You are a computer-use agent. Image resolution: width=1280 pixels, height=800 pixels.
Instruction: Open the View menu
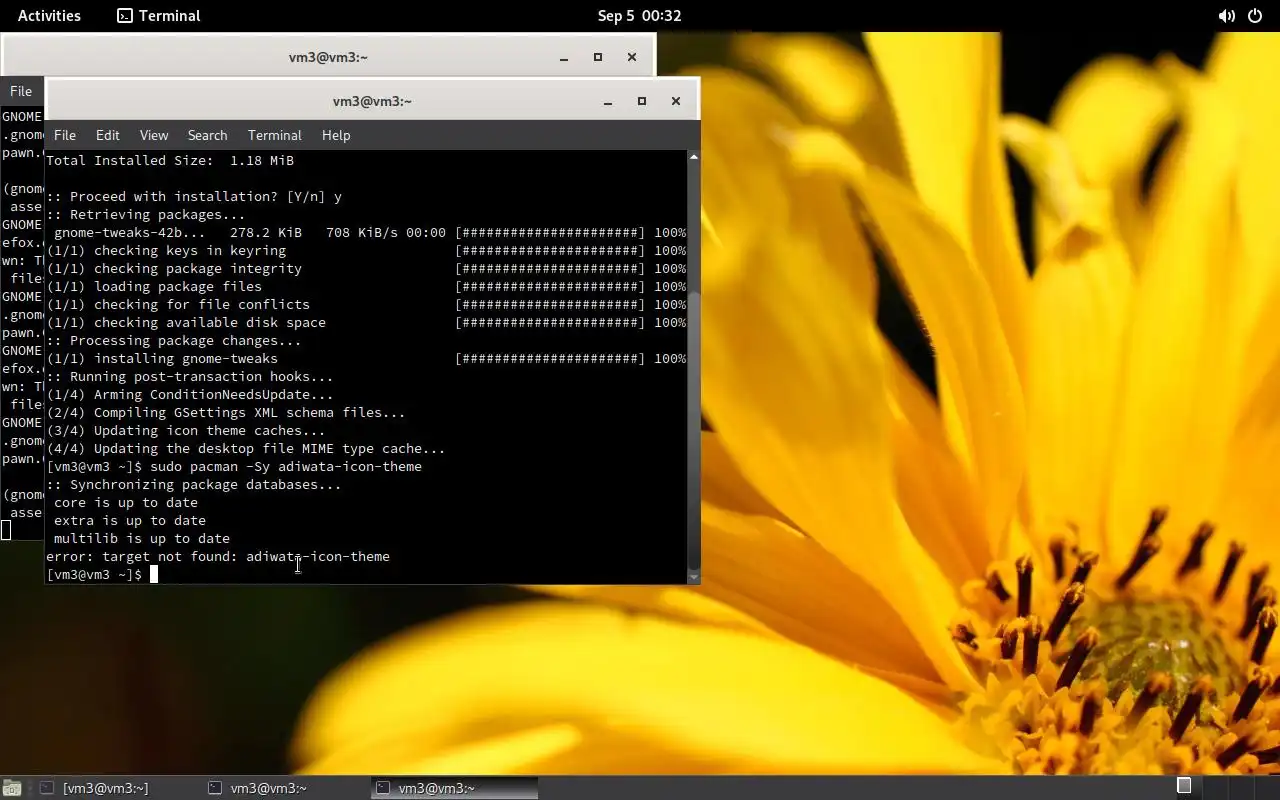153,135
